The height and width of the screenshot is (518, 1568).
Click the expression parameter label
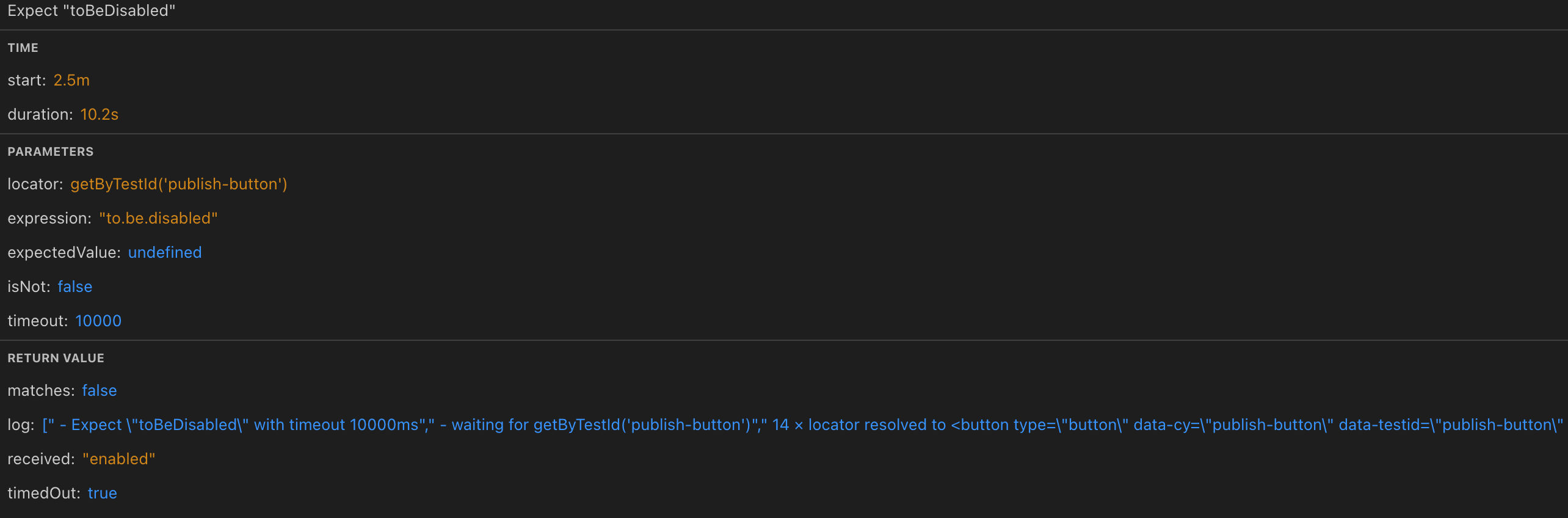tap(49, 218)
